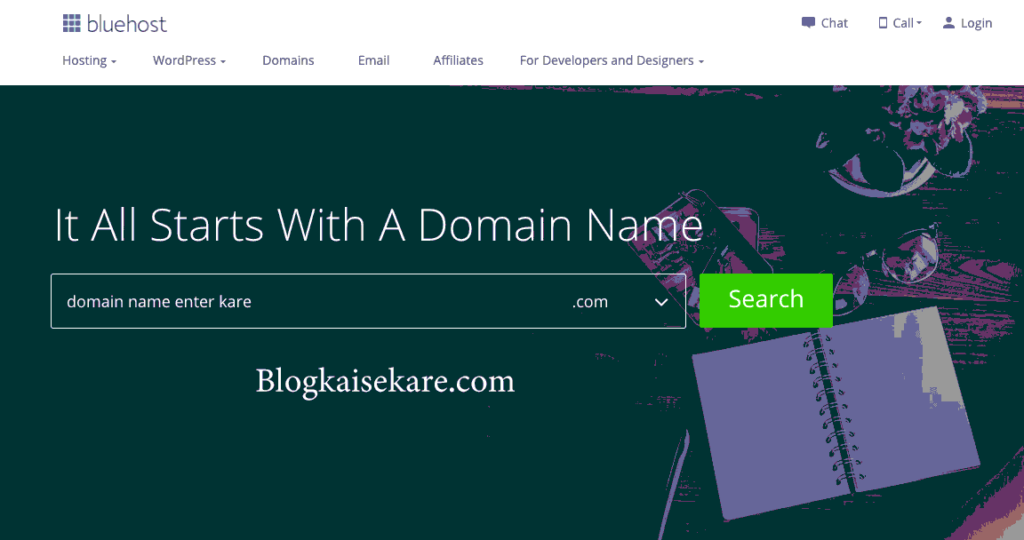Go to the Domains menu item

coord(288,61)
